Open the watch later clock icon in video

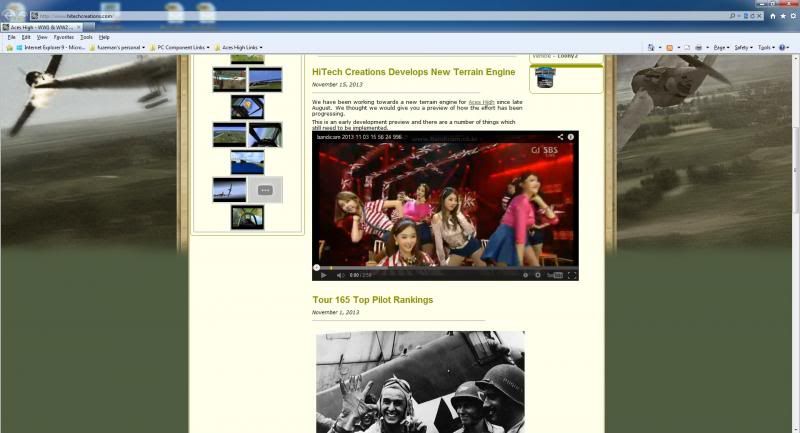[x=526, y=275]
